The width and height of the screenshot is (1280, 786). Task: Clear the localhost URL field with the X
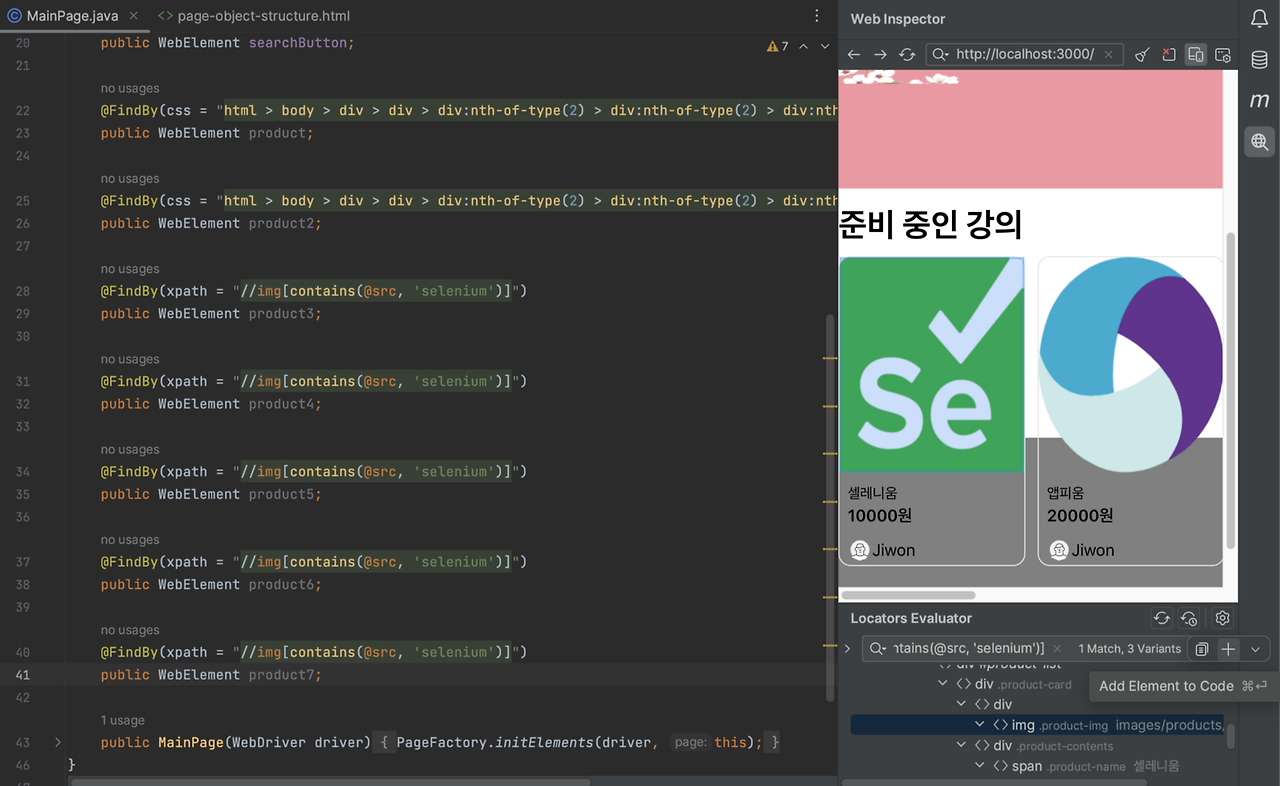1107,54
